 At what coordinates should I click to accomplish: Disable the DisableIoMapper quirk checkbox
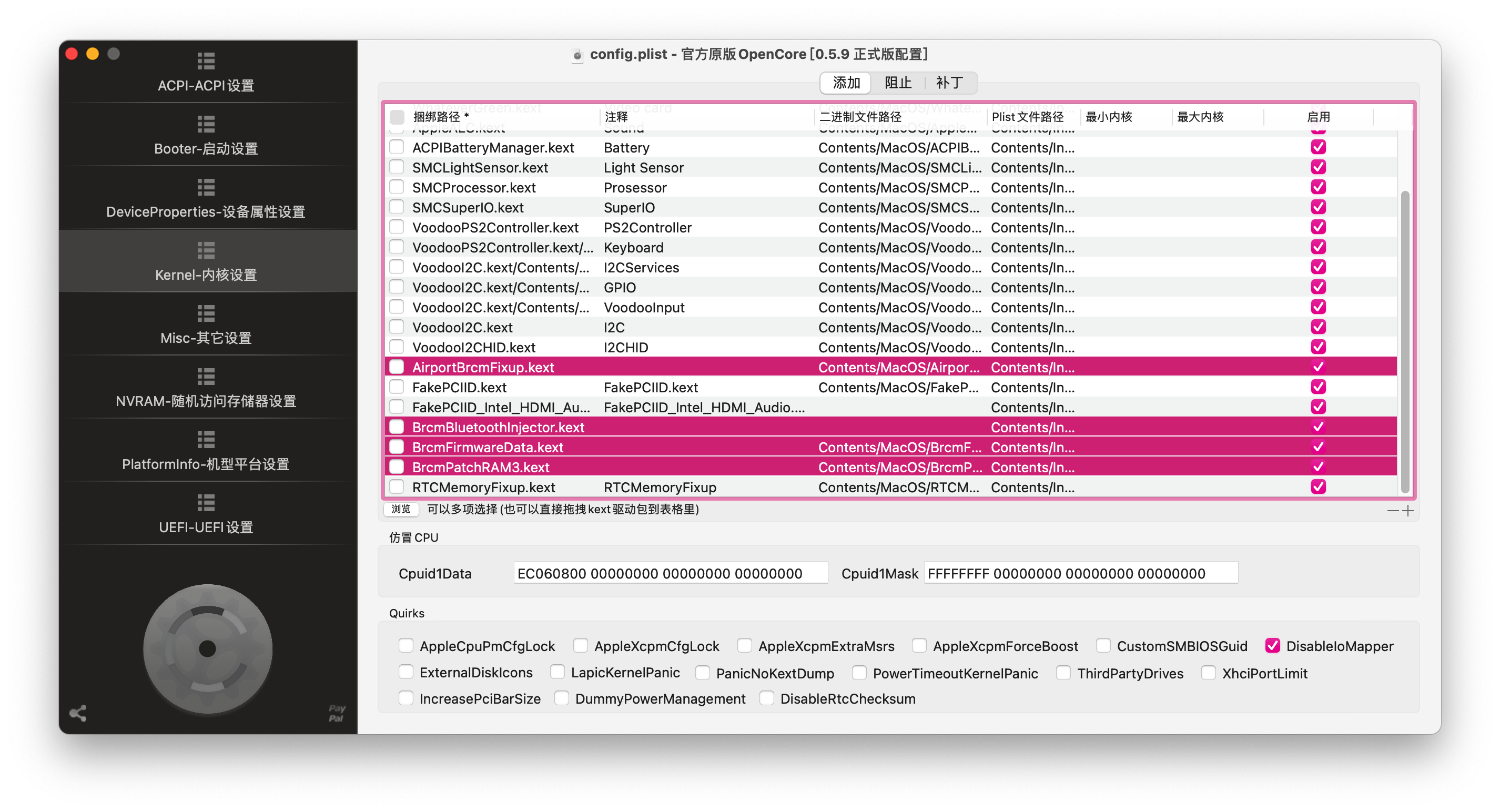(x=1272, y=645)
